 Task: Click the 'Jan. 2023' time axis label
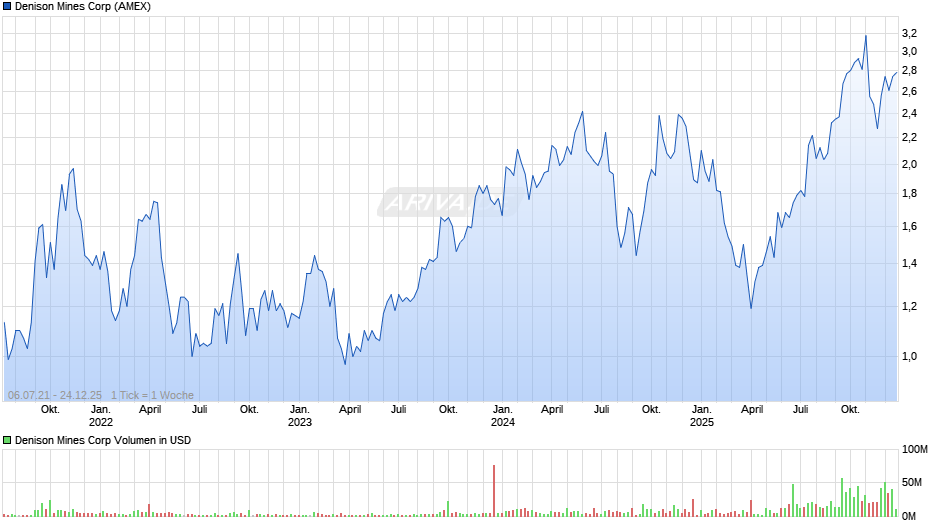tap(300, 416)
